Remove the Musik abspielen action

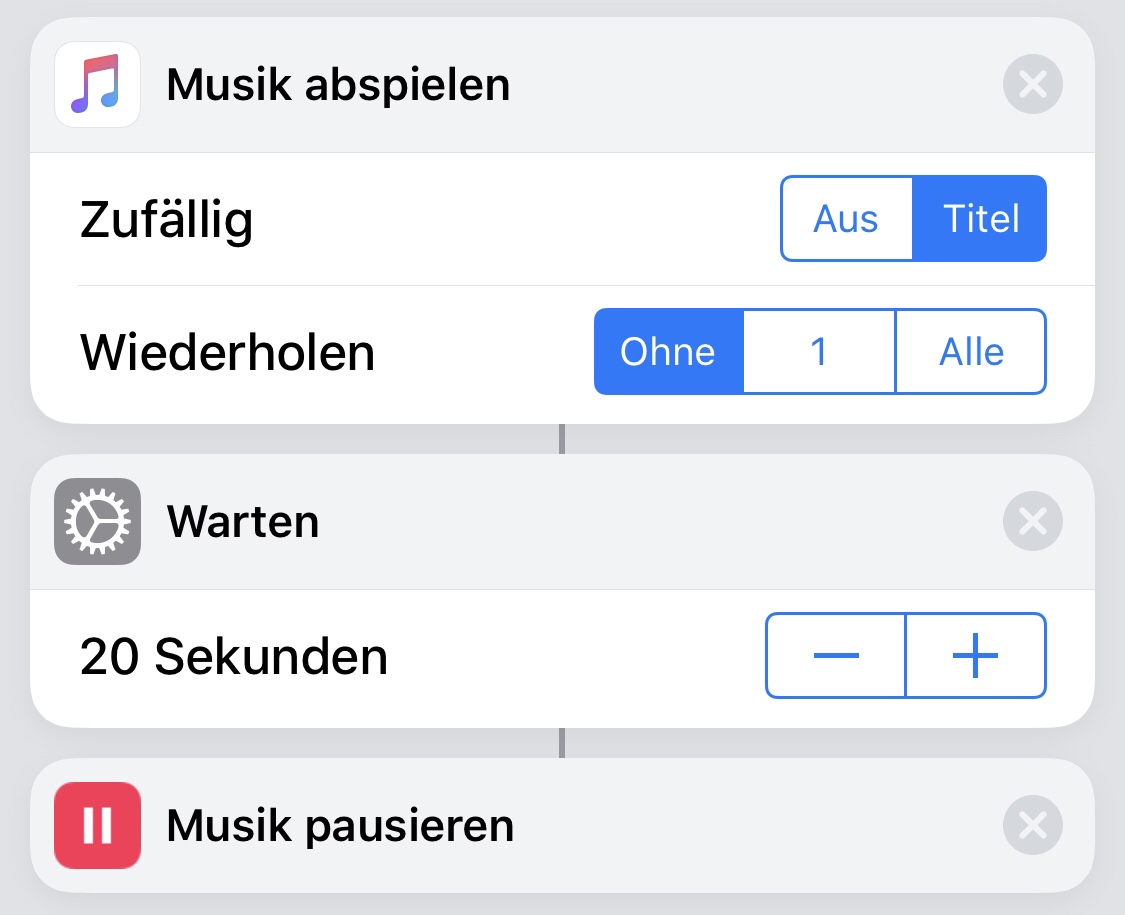pos(1032,85)
